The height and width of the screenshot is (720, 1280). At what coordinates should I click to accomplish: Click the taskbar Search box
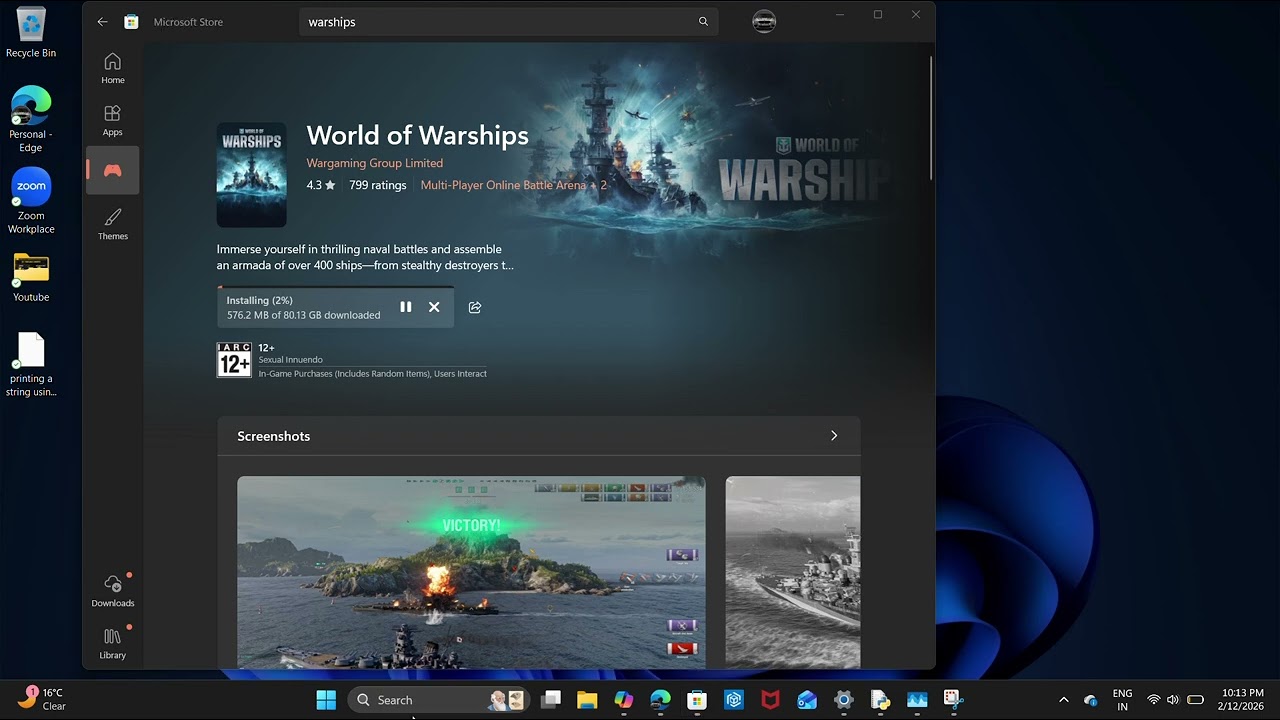click(439, 700)
